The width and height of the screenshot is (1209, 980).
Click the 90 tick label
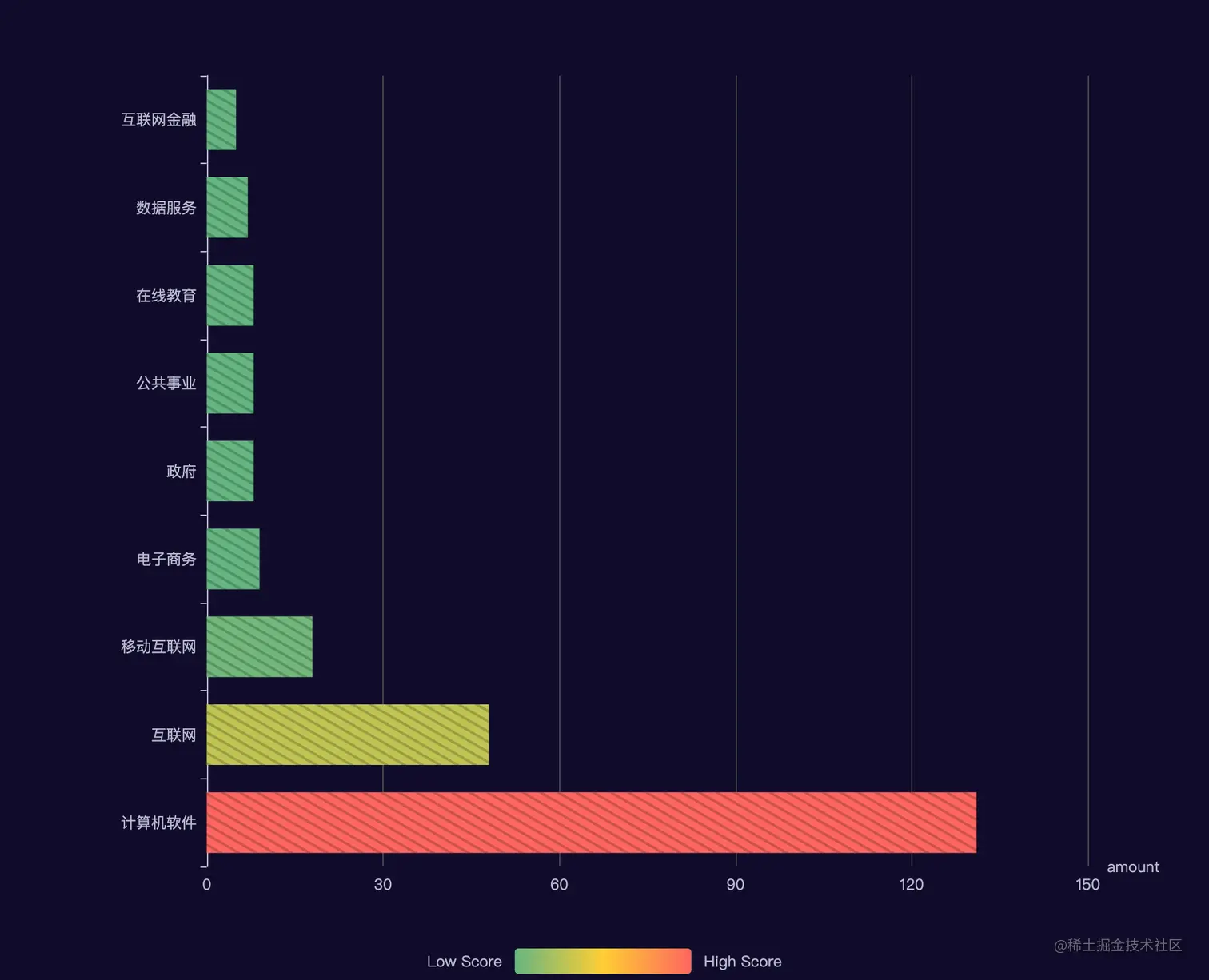736,884
